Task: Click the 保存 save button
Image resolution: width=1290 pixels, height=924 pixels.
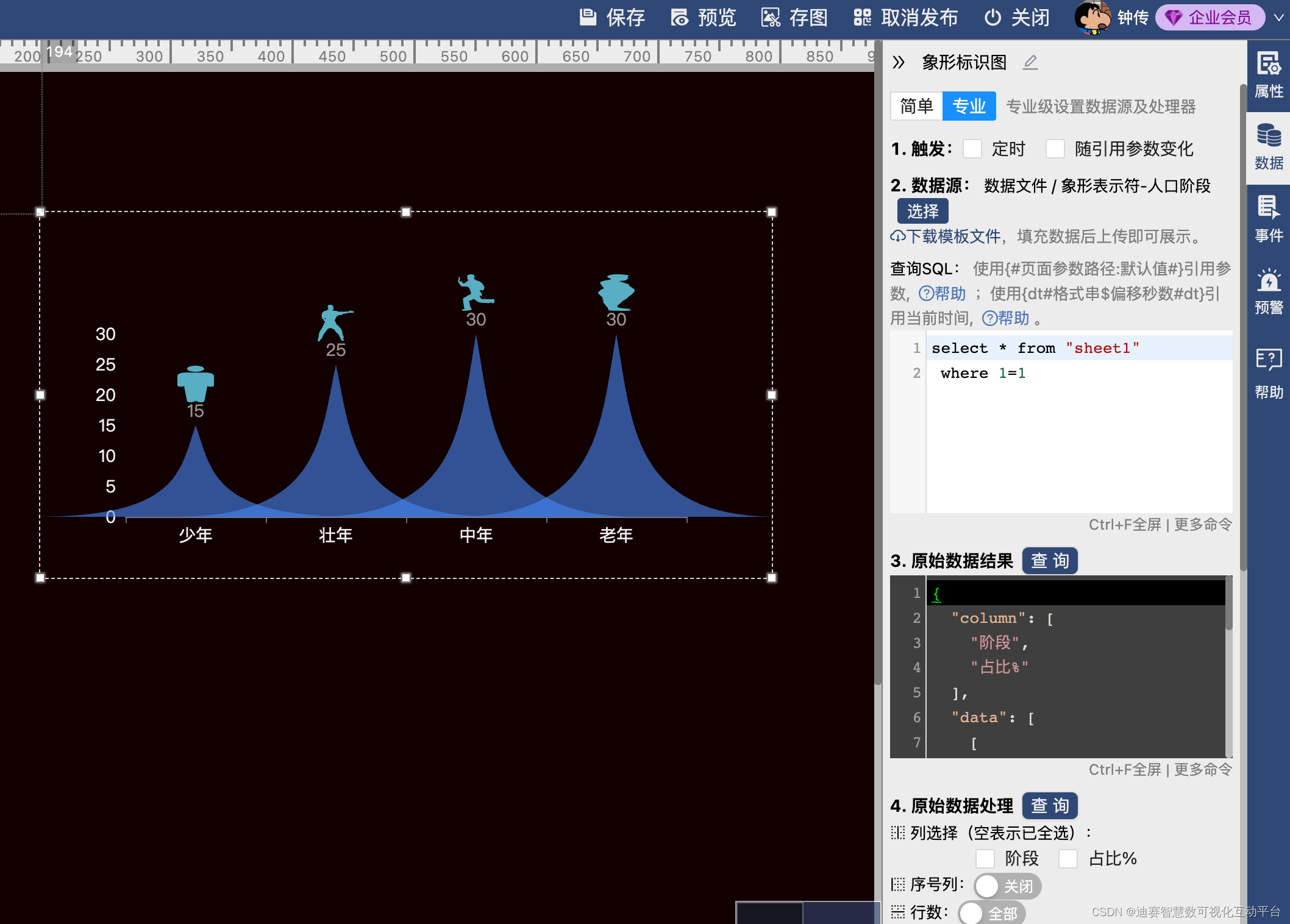Action: [611, 18]
